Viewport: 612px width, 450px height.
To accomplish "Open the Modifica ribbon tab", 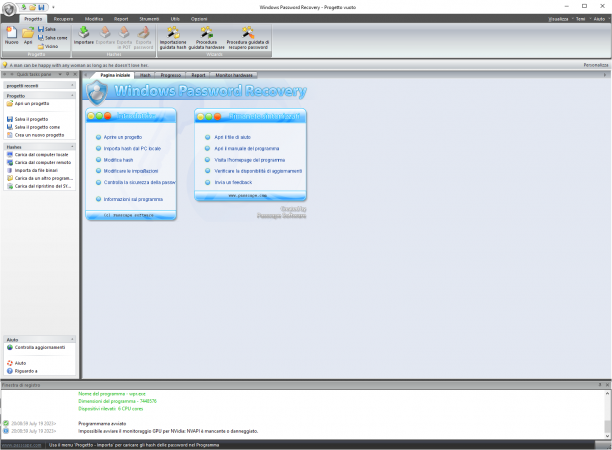I will point(94,19).
